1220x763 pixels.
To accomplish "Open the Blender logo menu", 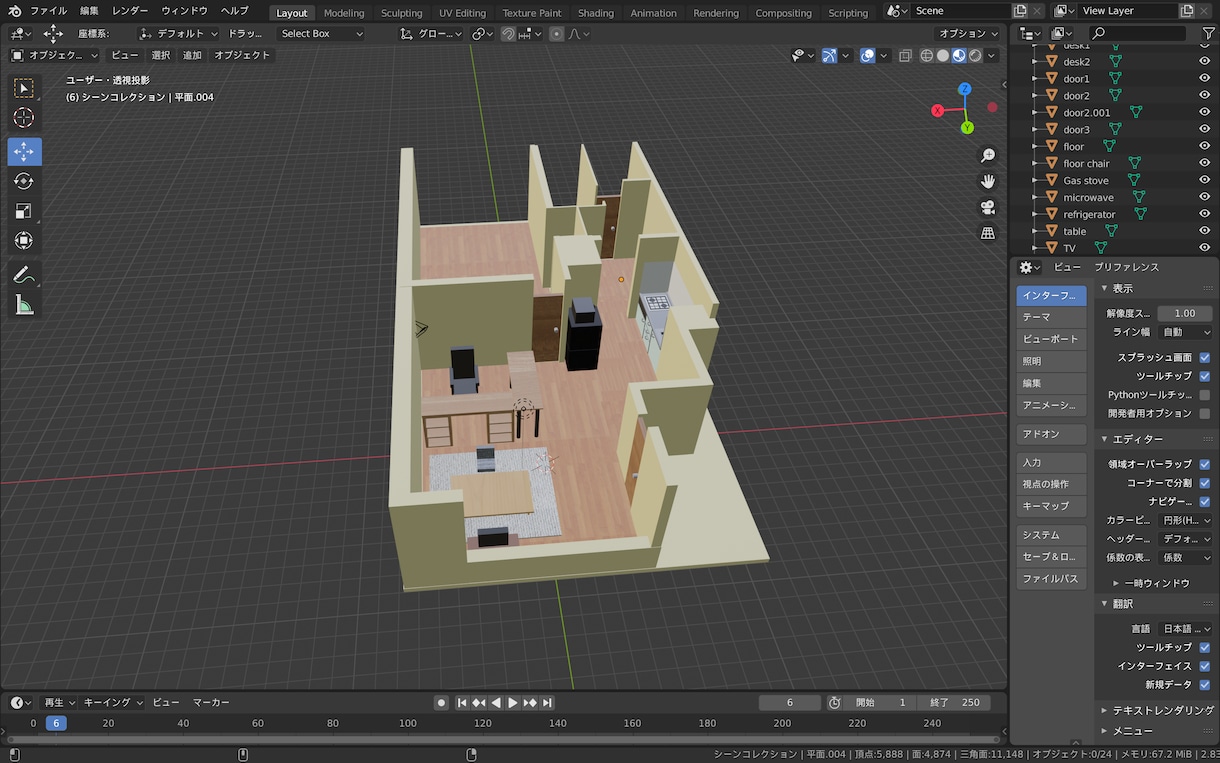I will click(13, 11).
